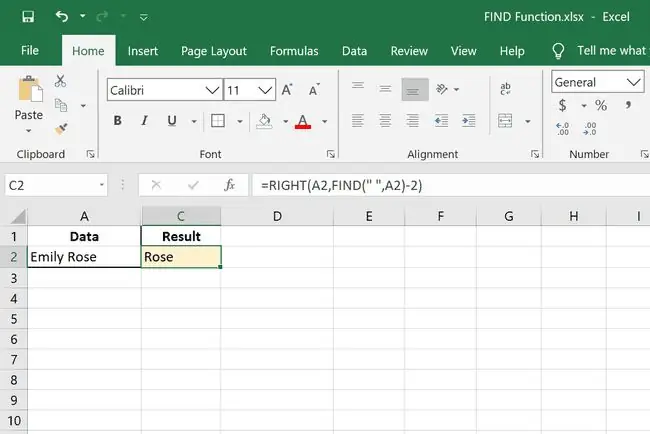Select cell A2 containing Emily Rose
The height and width of the screenshot is (434, 650).
pos(84,257)
